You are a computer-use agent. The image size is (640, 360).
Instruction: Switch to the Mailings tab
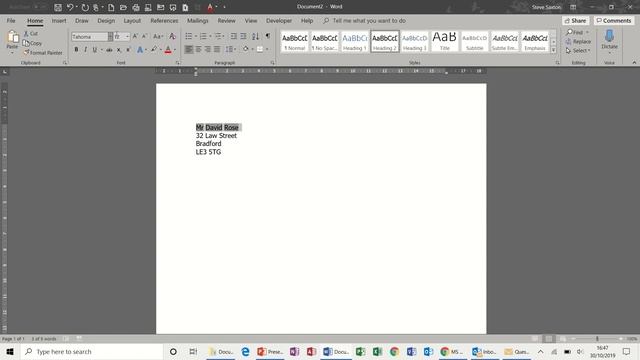pyautogui.click(x=198, y=20)
